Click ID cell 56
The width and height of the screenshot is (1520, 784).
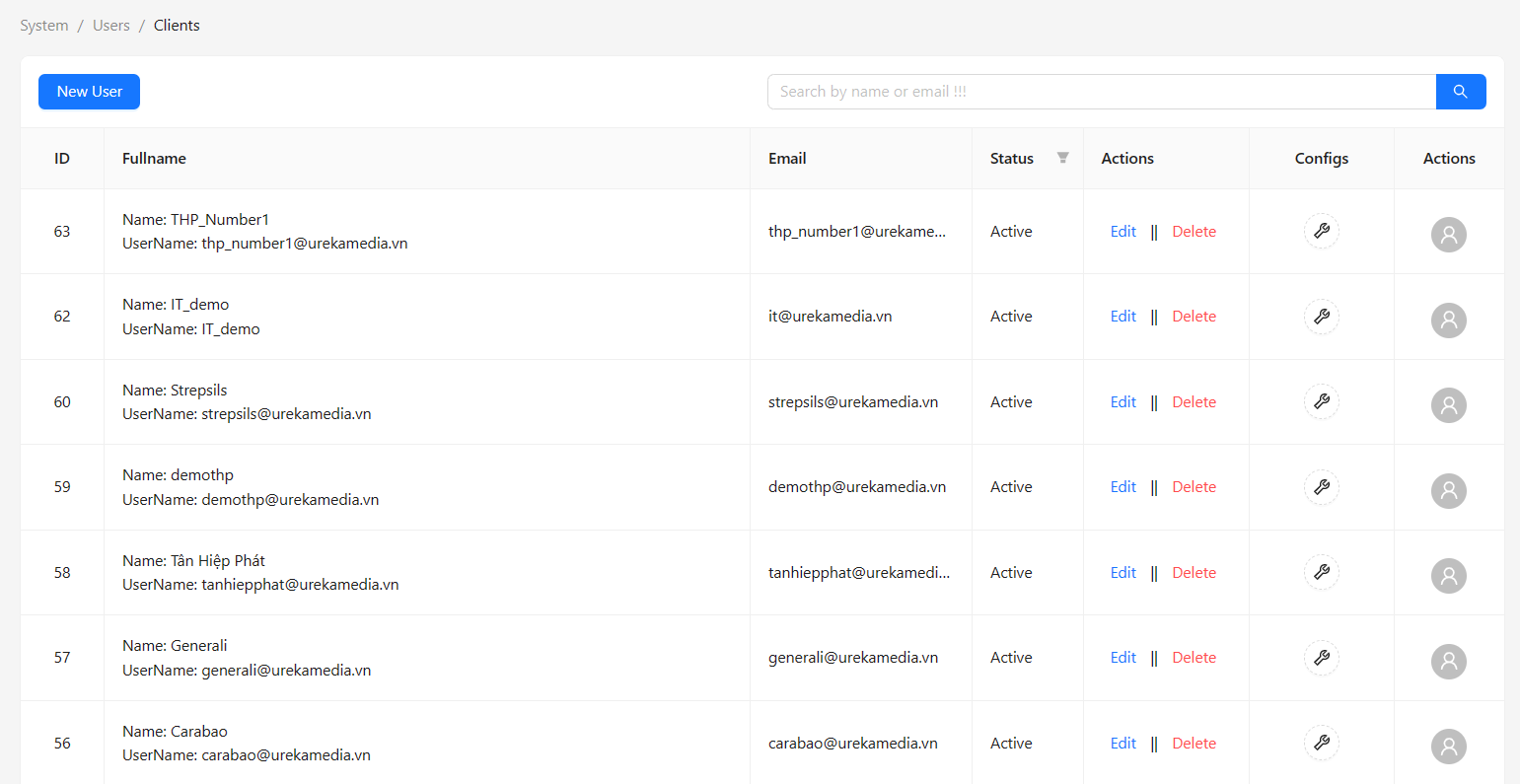coord(62,744)
